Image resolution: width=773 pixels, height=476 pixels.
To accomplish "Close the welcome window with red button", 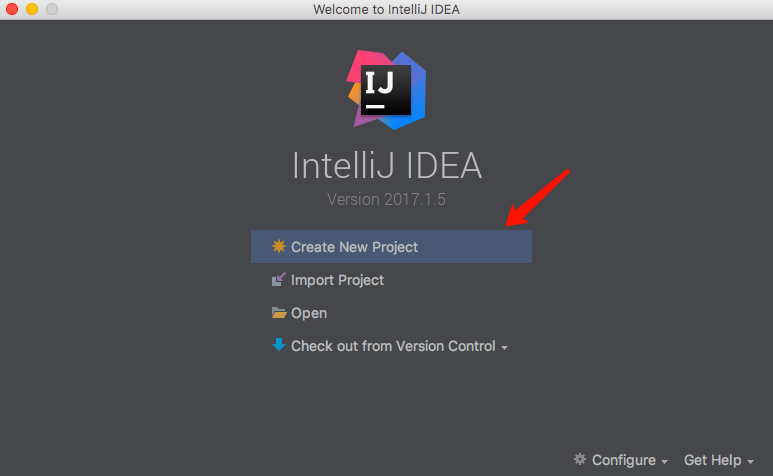I will 12,9.
